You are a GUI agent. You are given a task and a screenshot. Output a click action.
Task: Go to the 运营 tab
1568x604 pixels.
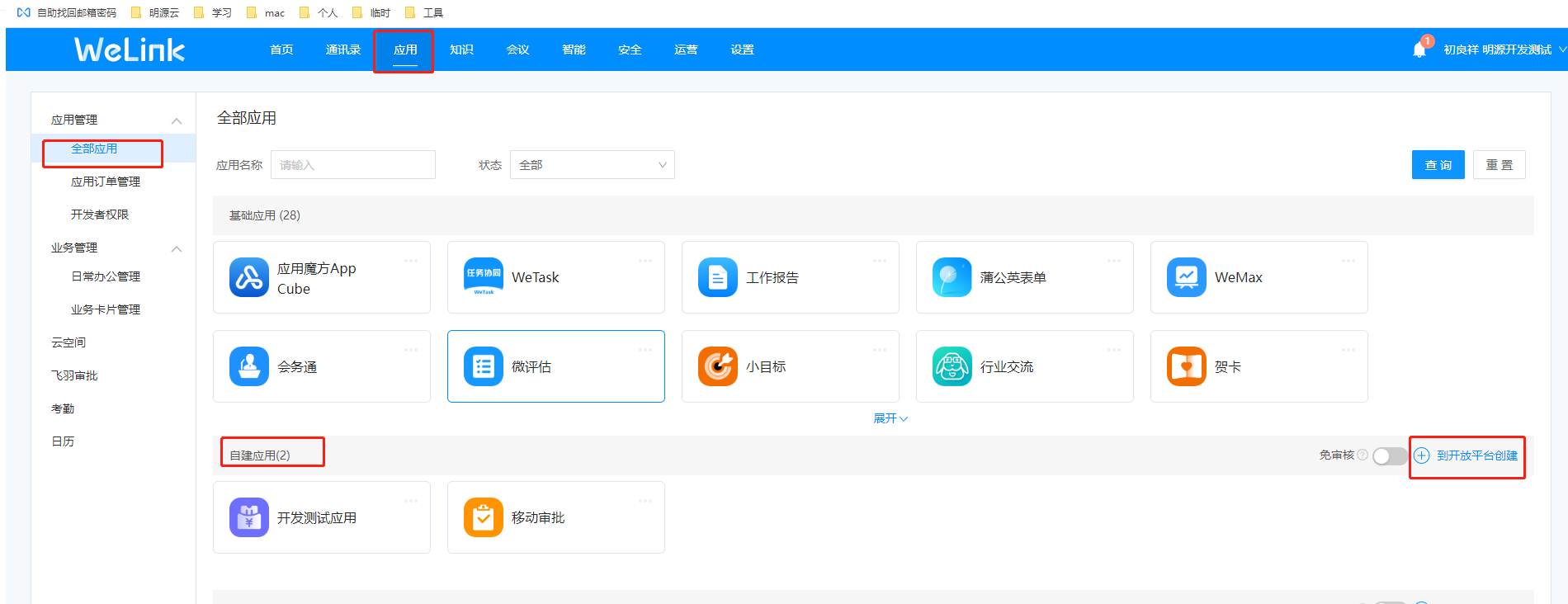pos(686,50)
